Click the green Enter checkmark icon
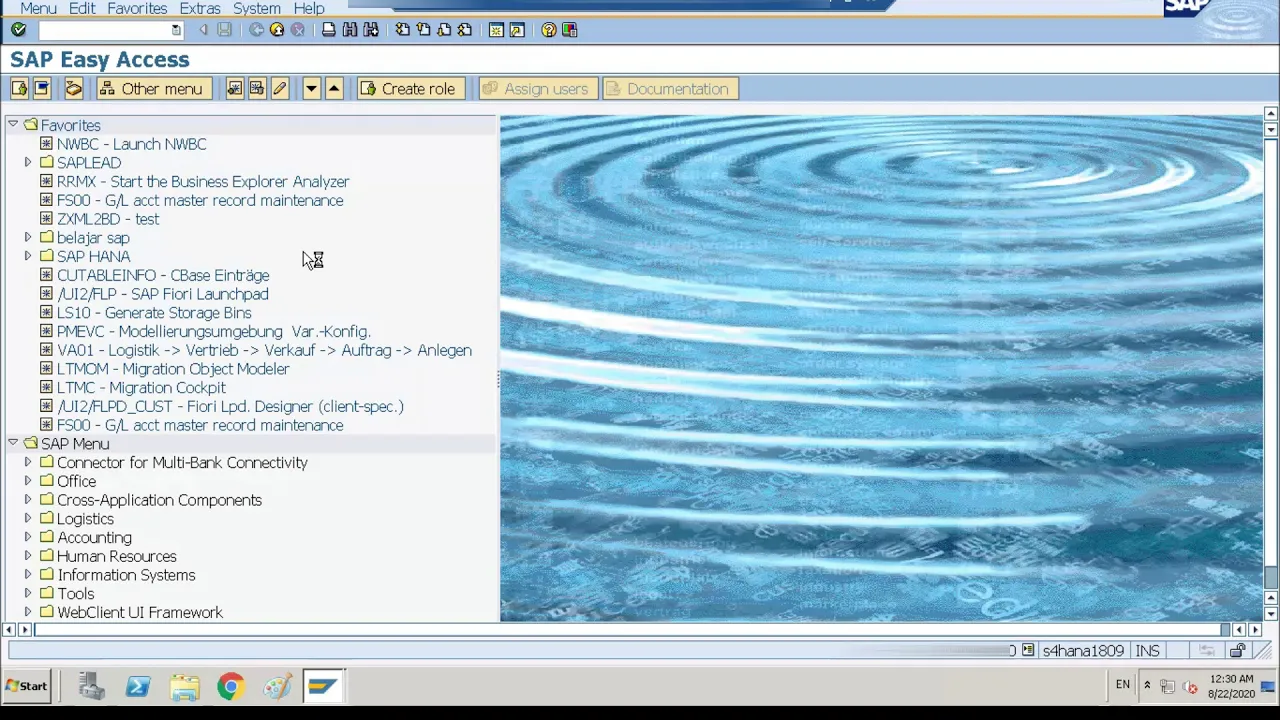1280x720 pixels. [x=18, y=30]
